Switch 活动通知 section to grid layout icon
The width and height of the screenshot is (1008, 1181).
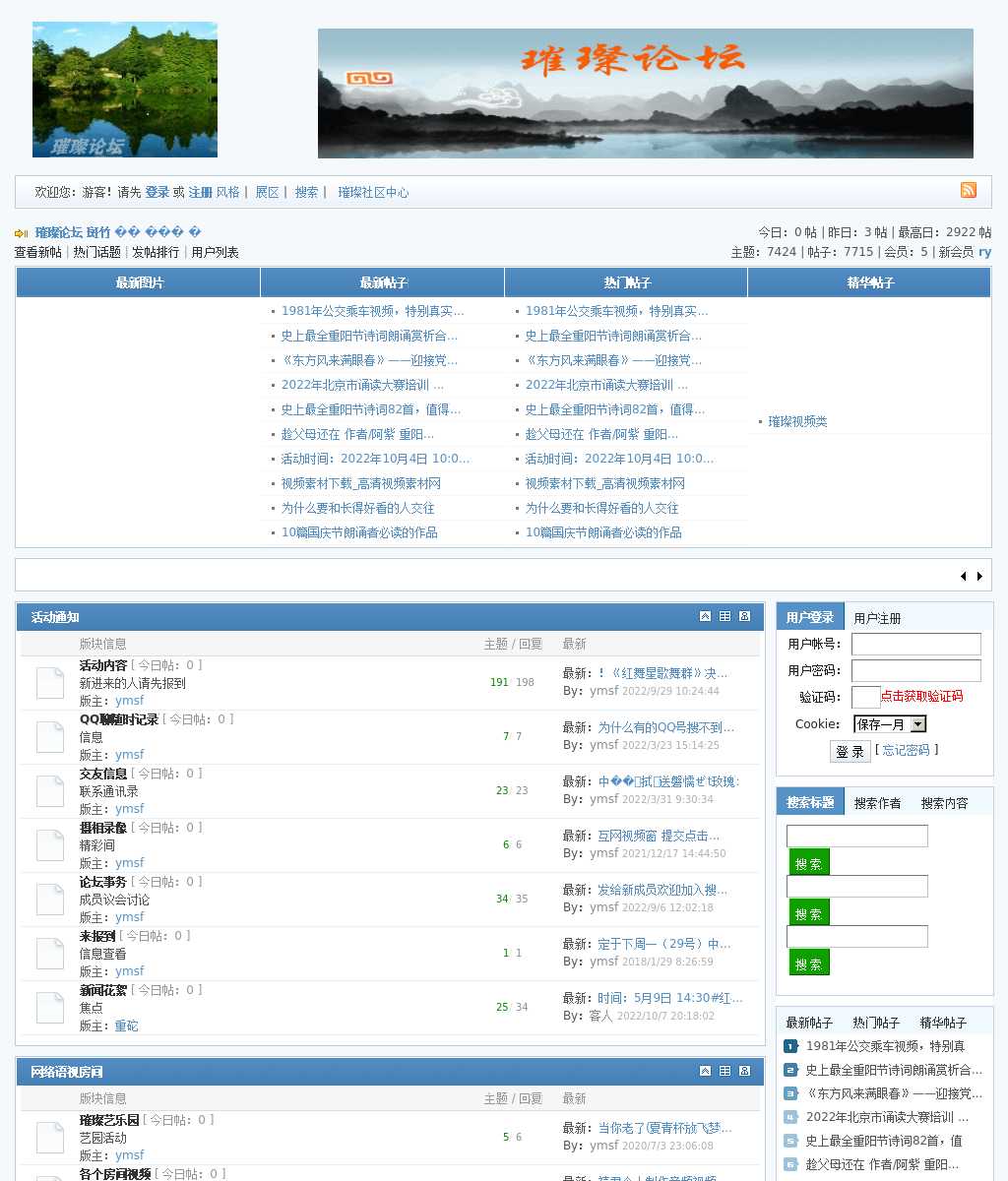coord(724,616)
